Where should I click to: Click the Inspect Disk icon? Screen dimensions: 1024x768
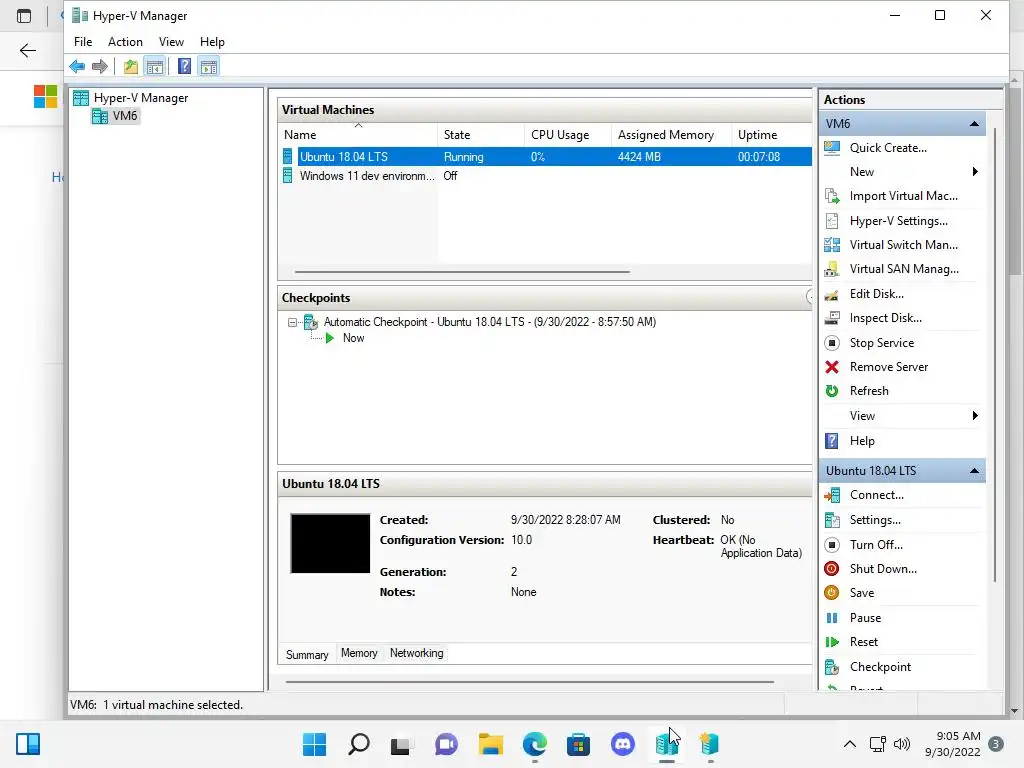pyautogui.click(x=832, y=318)
